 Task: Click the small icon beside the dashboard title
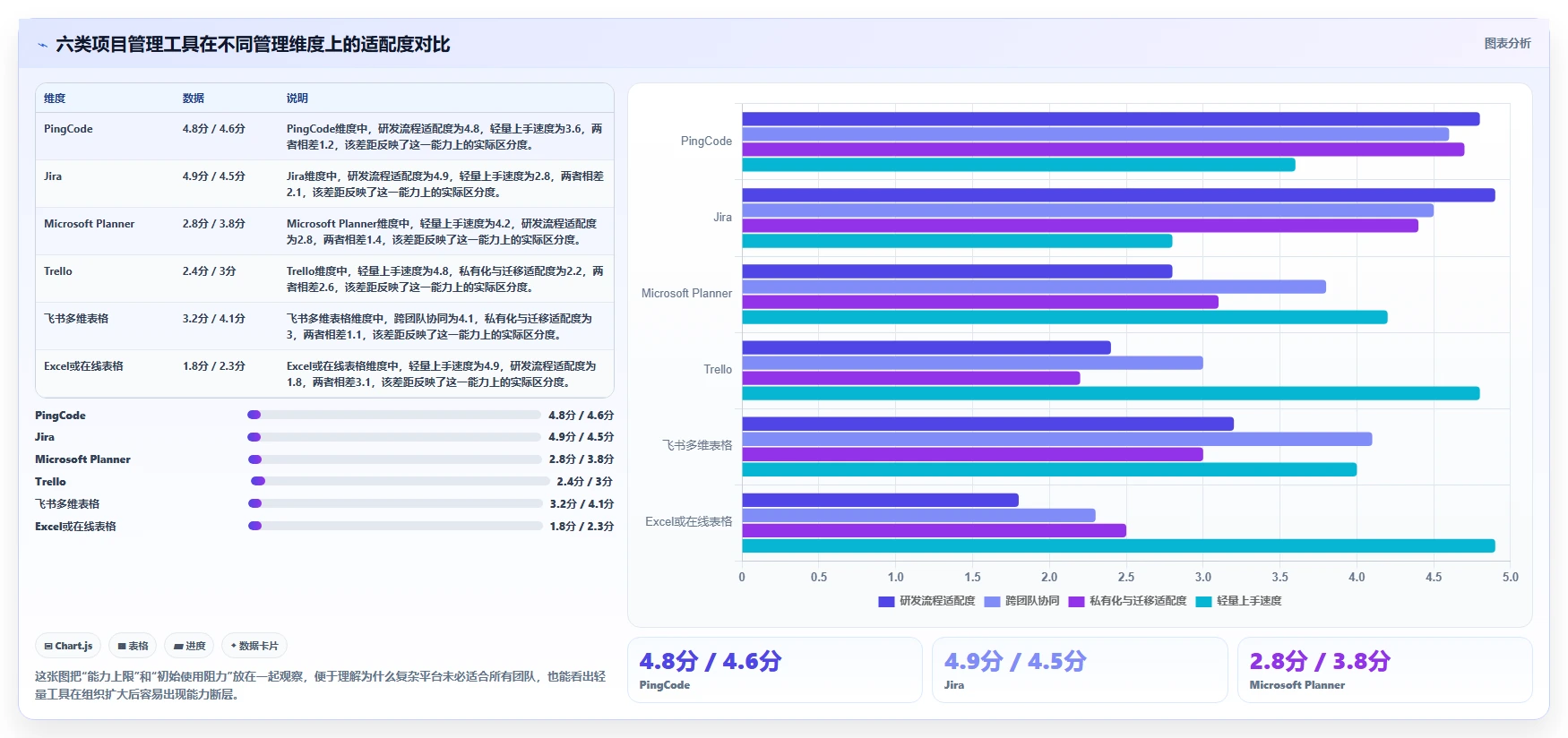(42, 45)
